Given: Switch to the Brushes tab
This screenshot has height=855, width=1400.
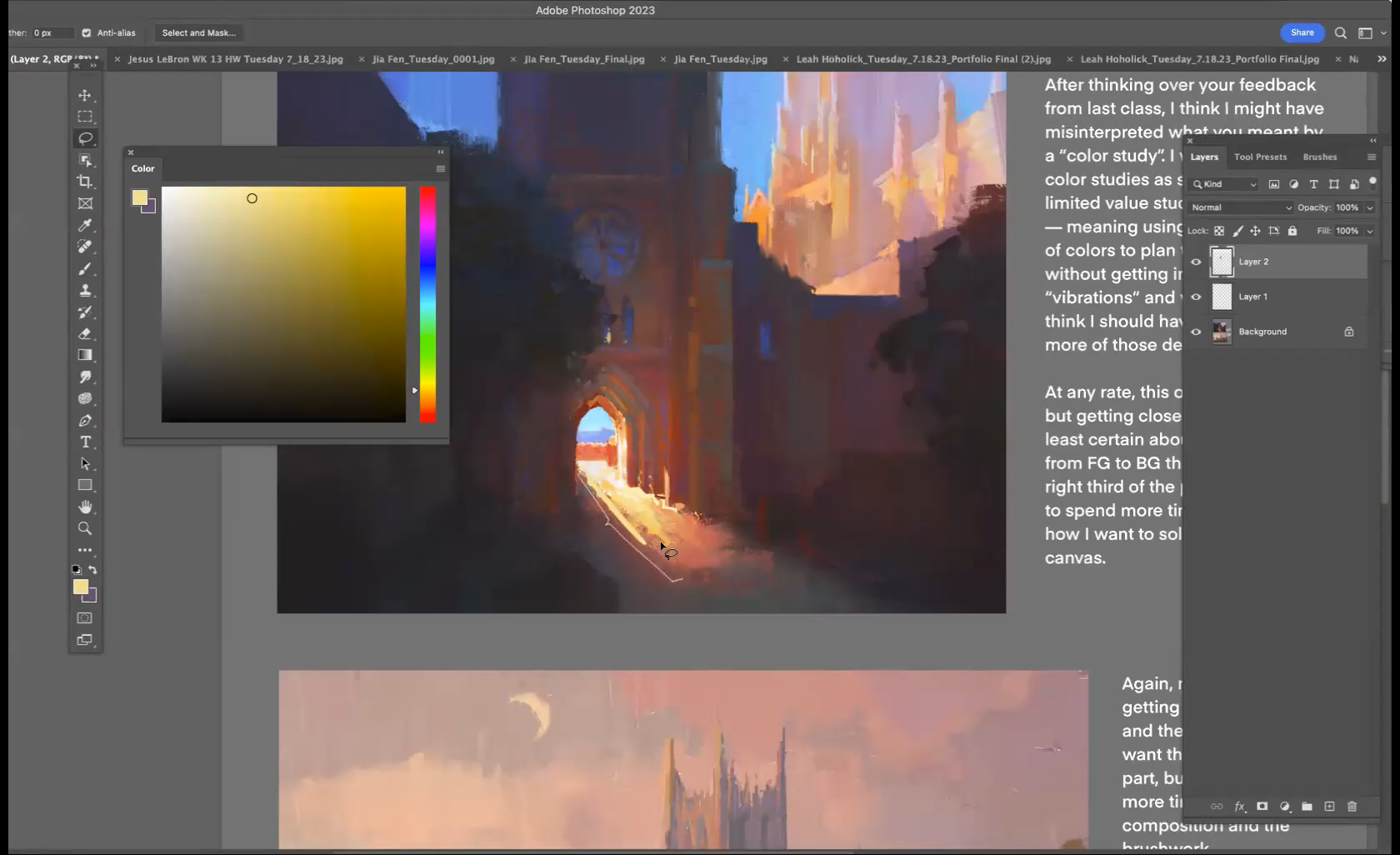Looking at the screenshot, I should click(1318, 157).
